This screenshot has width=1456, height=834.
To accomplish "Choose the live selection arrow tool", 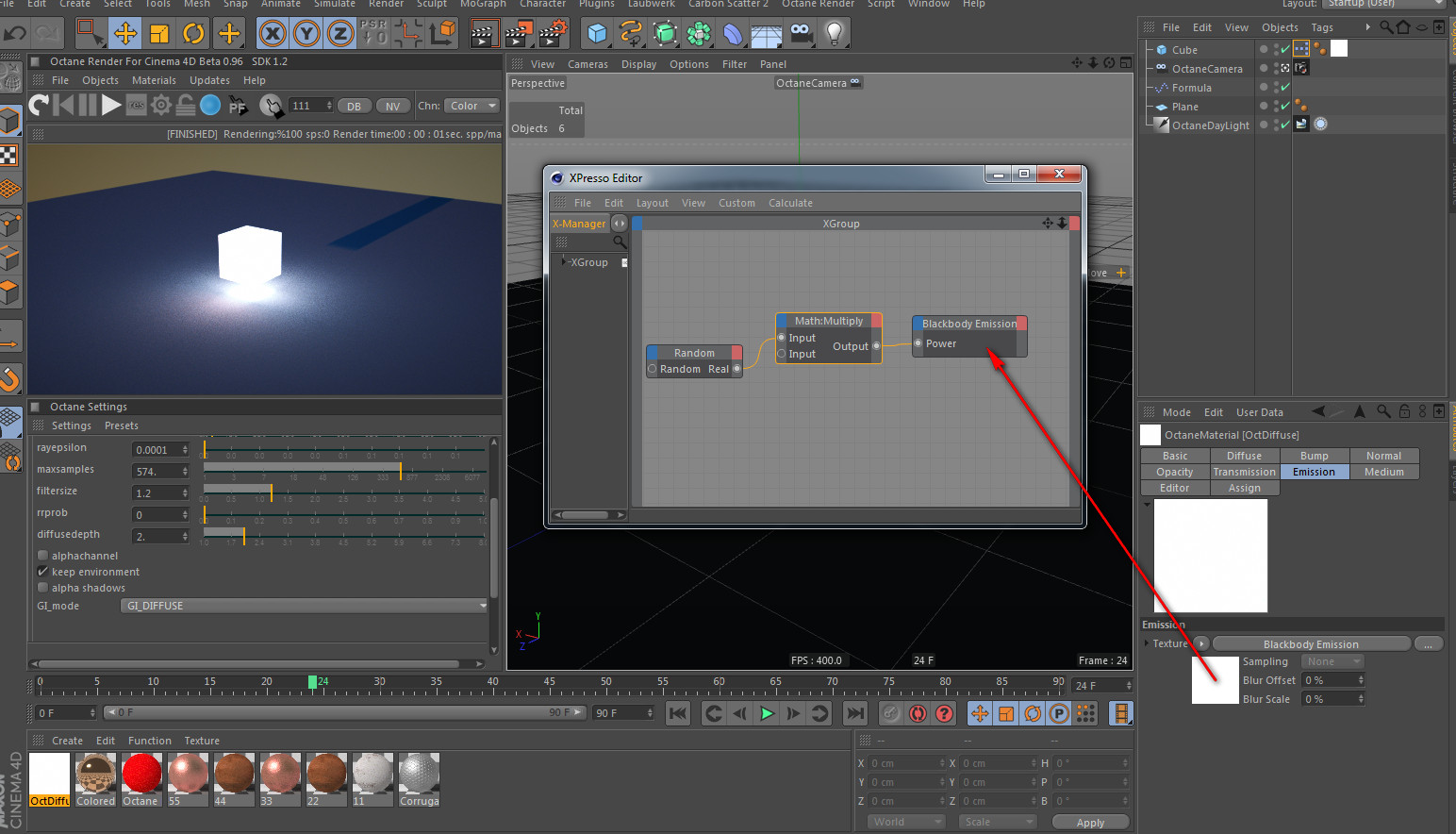I will click(91, 34).
